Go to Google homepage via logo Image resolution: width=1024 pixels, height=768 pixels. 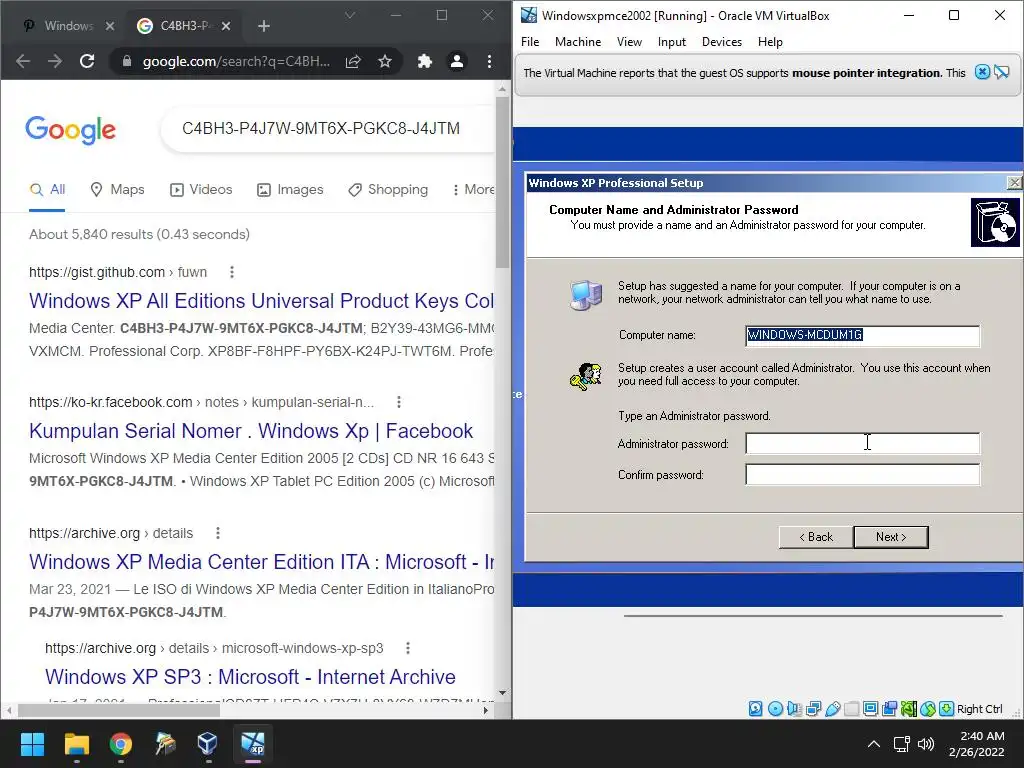[x=71, y=130]
